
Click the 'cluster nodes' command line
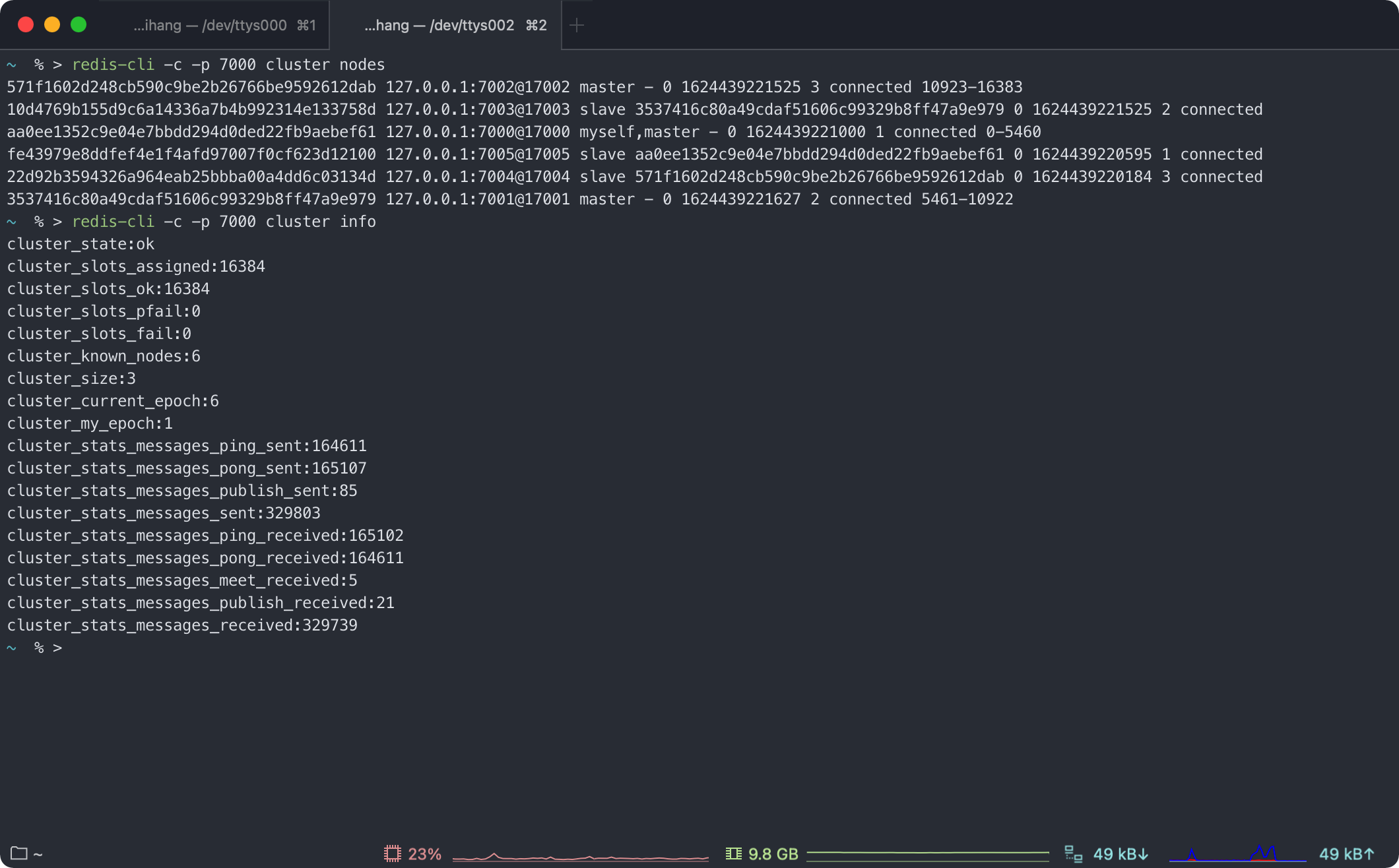(x=228, y=65)
